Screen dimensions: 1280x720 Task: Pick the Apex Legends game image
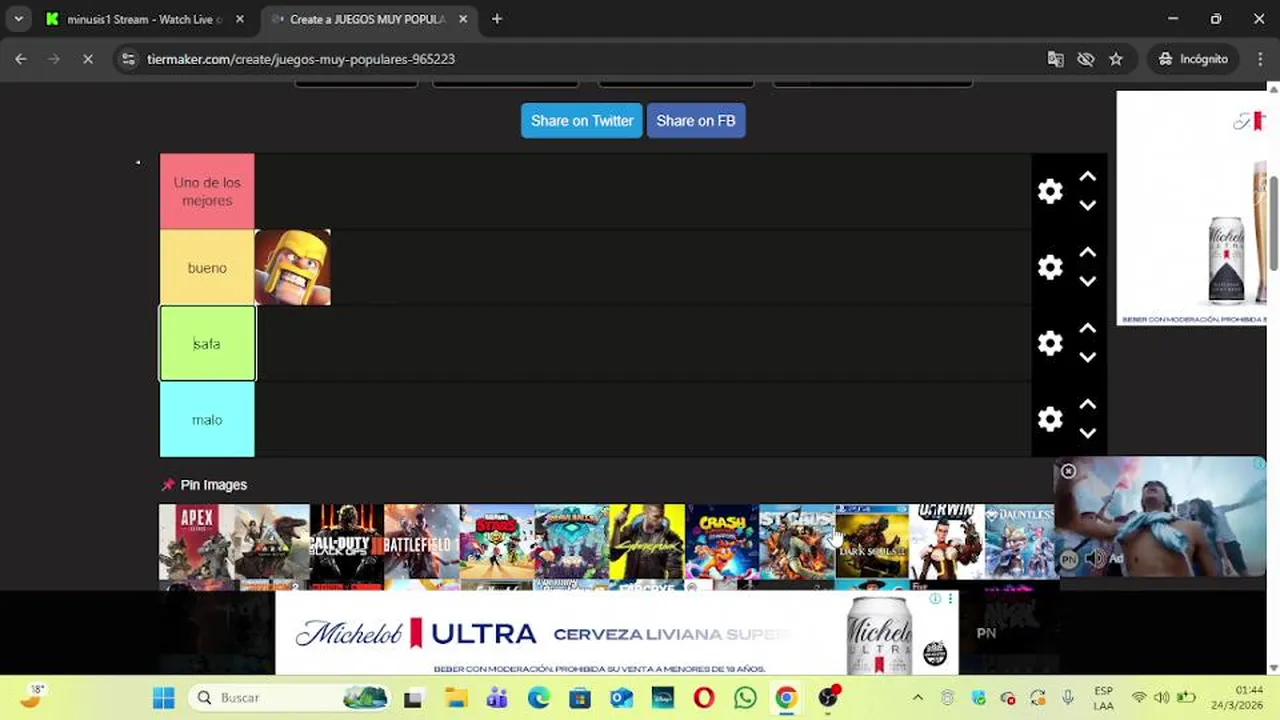coord(196,542)
